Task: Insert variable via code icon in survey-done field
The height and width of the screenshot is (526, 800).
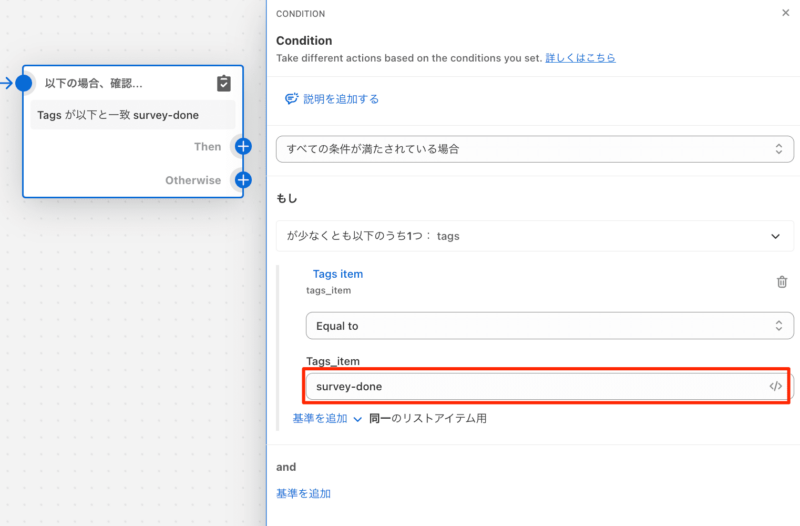Action: [776, 386]
